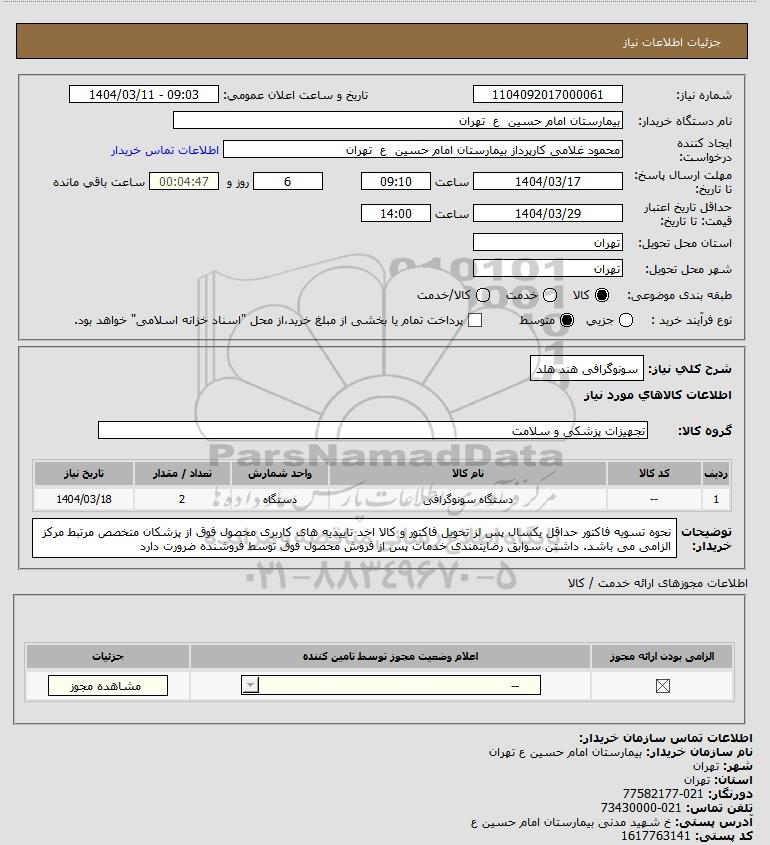Click the واحد شمارش column header
Screen dimensions: 770x845
[280, 473]
